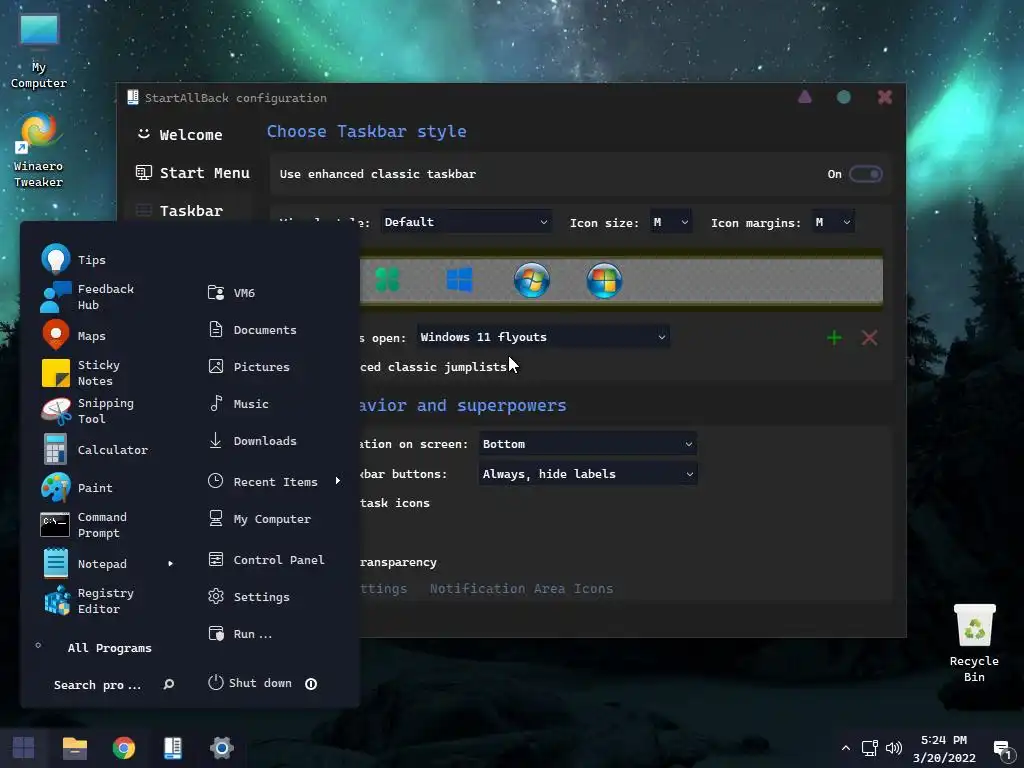Open File Explorer from taskbar

[x=74, y=748]
